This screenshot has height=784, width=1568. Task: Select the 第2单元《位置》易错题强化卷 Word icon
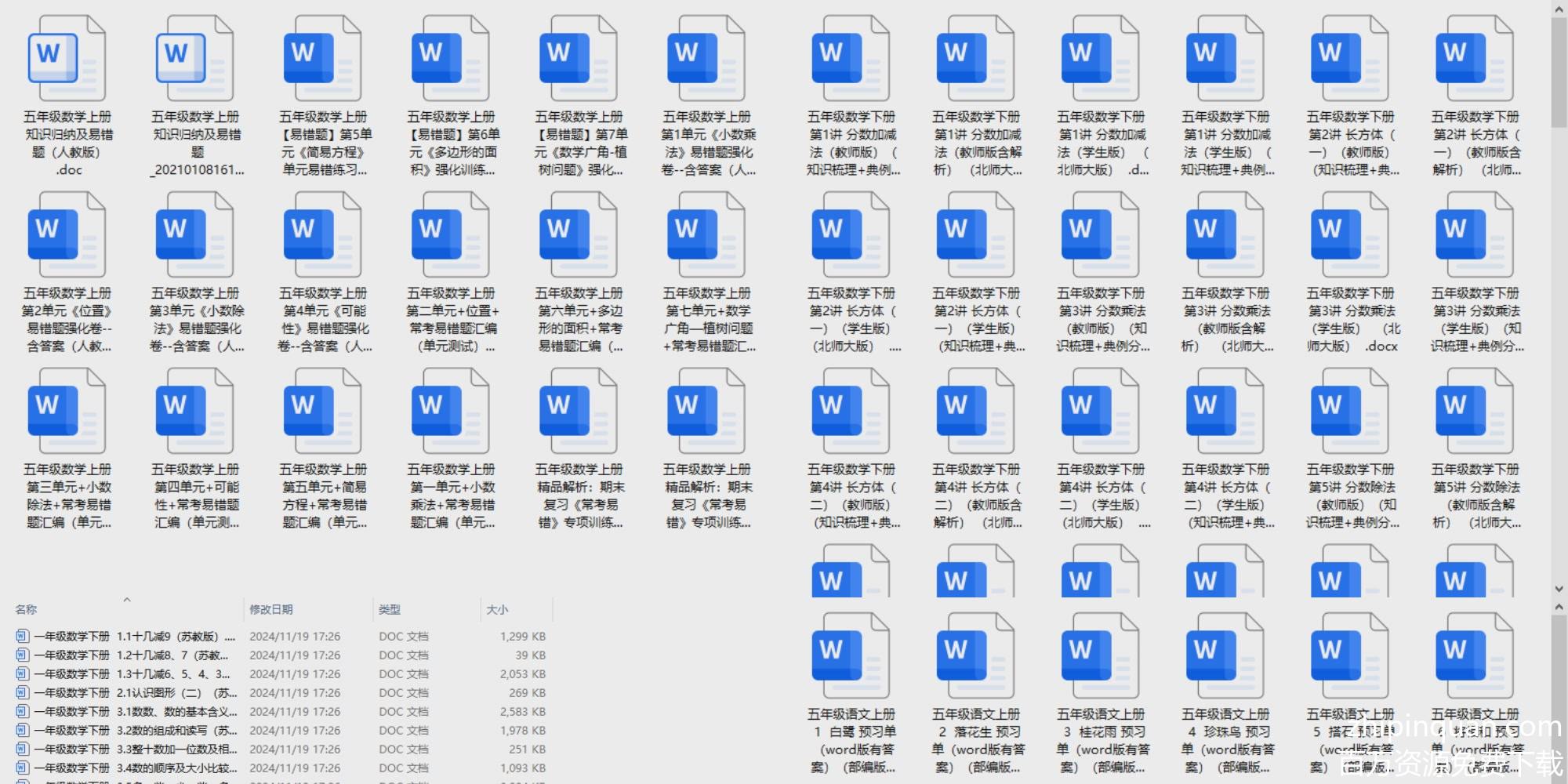click(67, 235)
